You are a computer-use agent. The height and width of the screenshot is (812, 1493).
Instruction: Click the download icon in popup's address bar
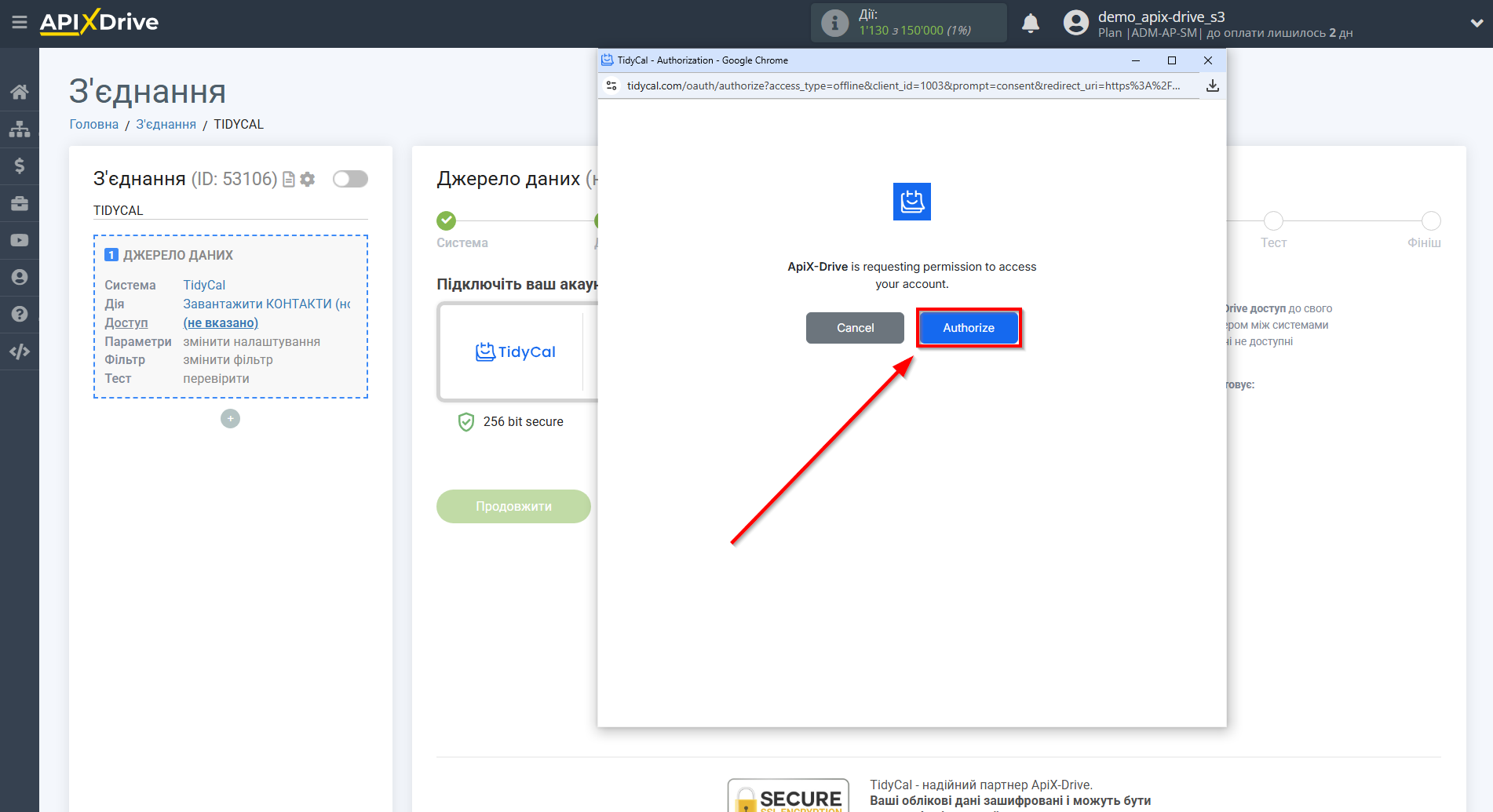click(x=1212, y=86)
